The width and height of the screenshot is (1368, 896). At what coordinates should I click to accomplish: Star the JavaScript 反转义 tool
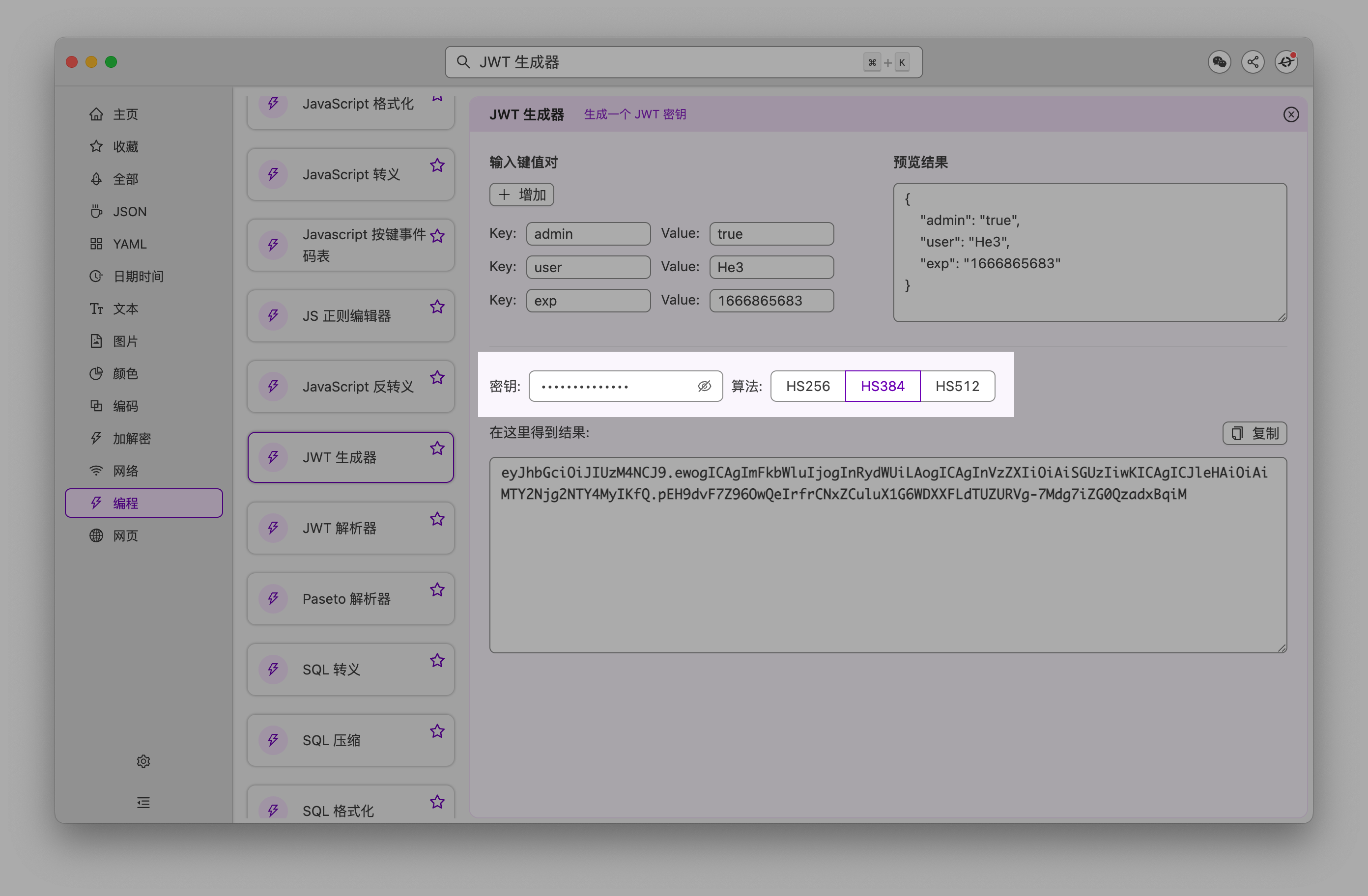pyautogui.click(x=437, y=378)
